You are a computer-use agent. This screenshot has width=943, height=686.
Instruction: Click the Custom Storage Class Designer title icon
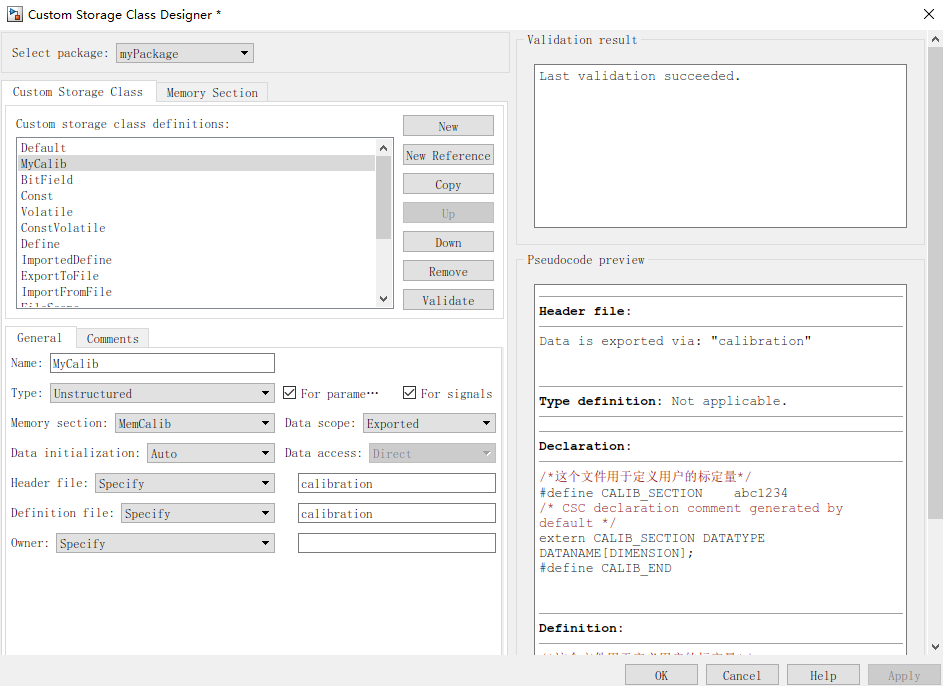point(14,14)
